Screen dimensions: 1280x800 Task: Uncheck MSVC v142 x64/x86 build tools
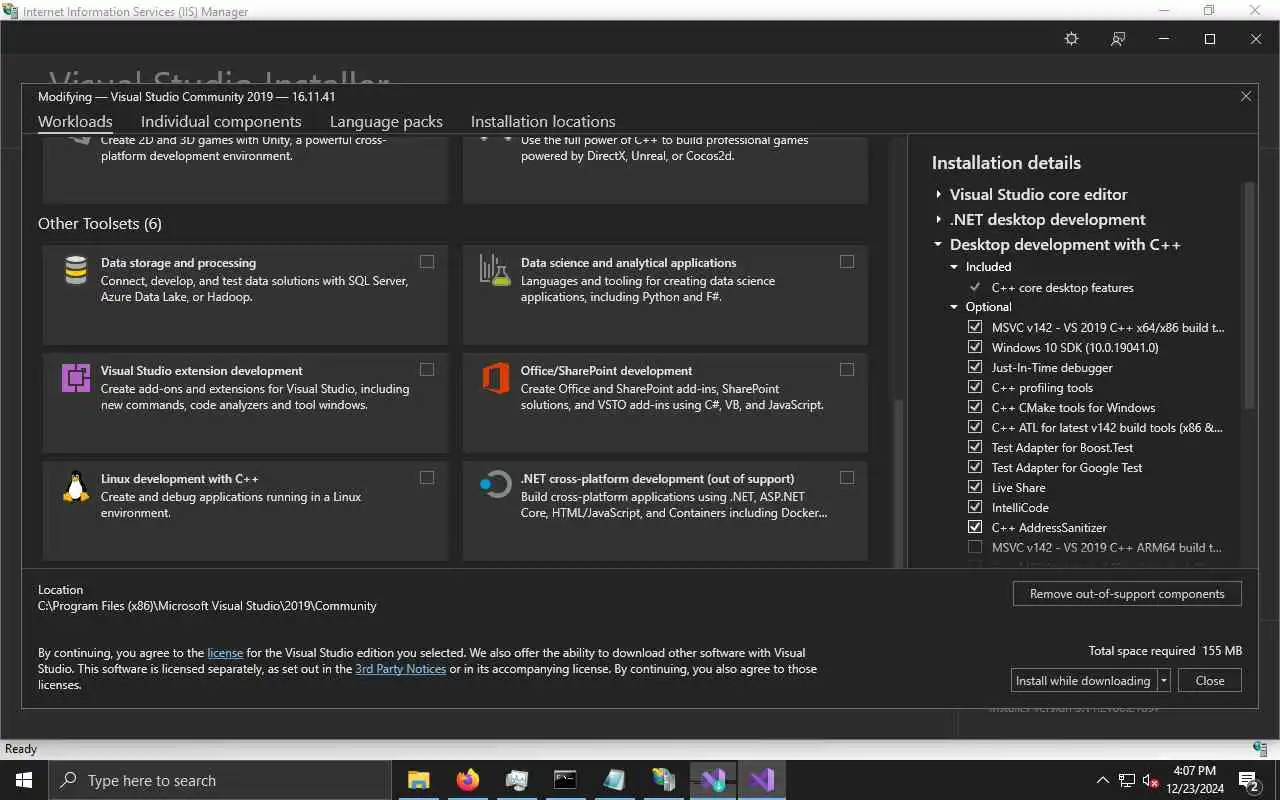(975, 327)
